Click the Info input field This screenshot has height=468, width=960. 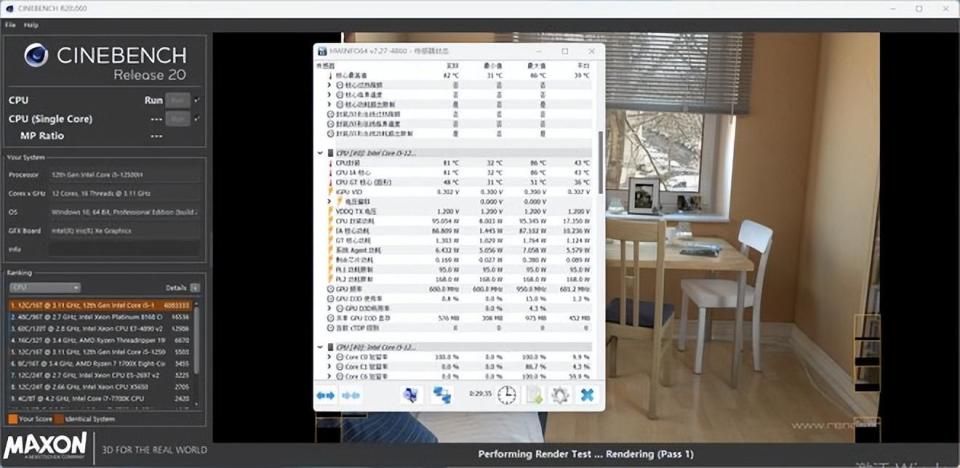click(x=124, y=249)
